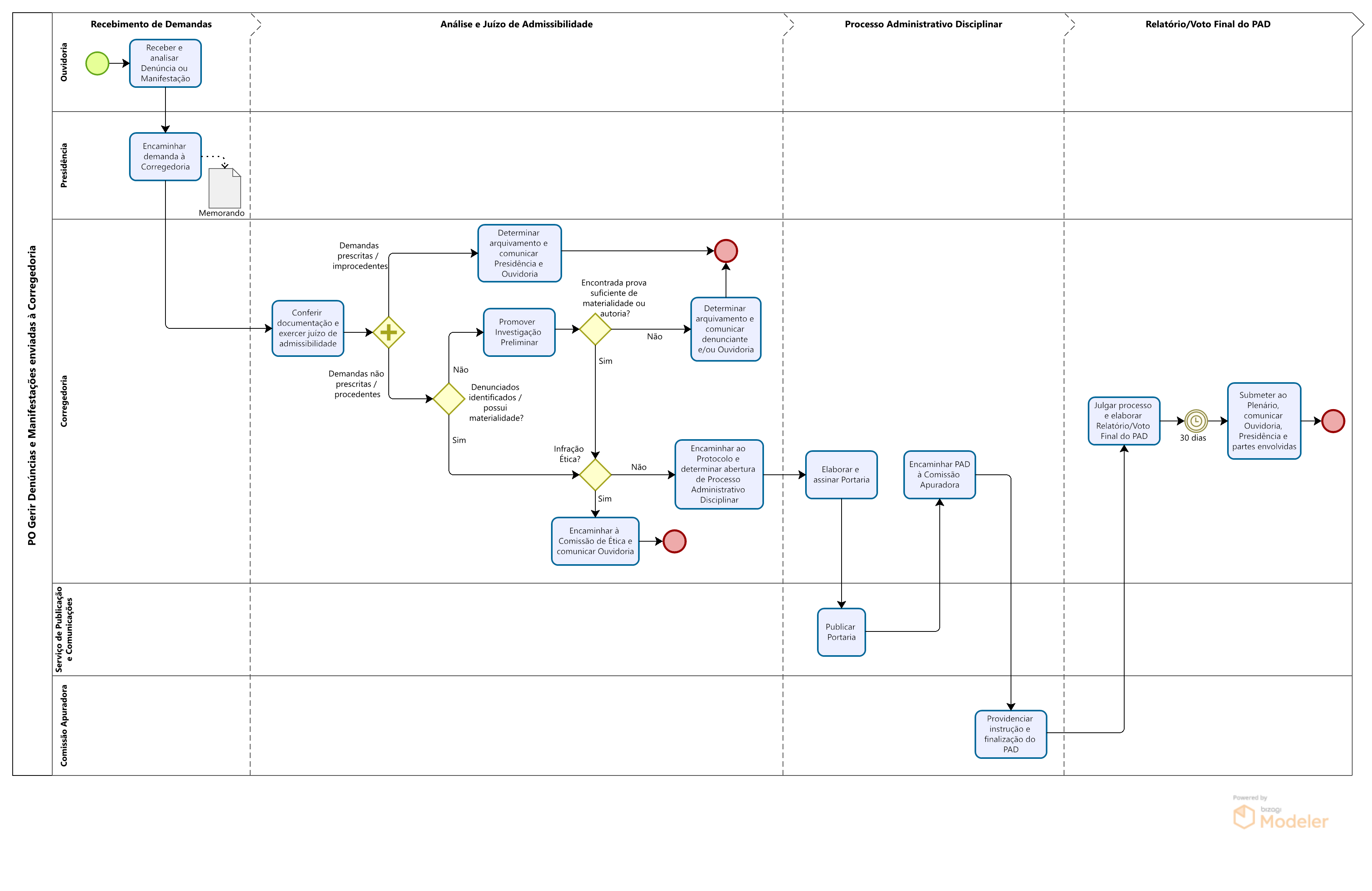Click the Ouvidoria lane label
The image size is (1372, 891).
[64, 62]
